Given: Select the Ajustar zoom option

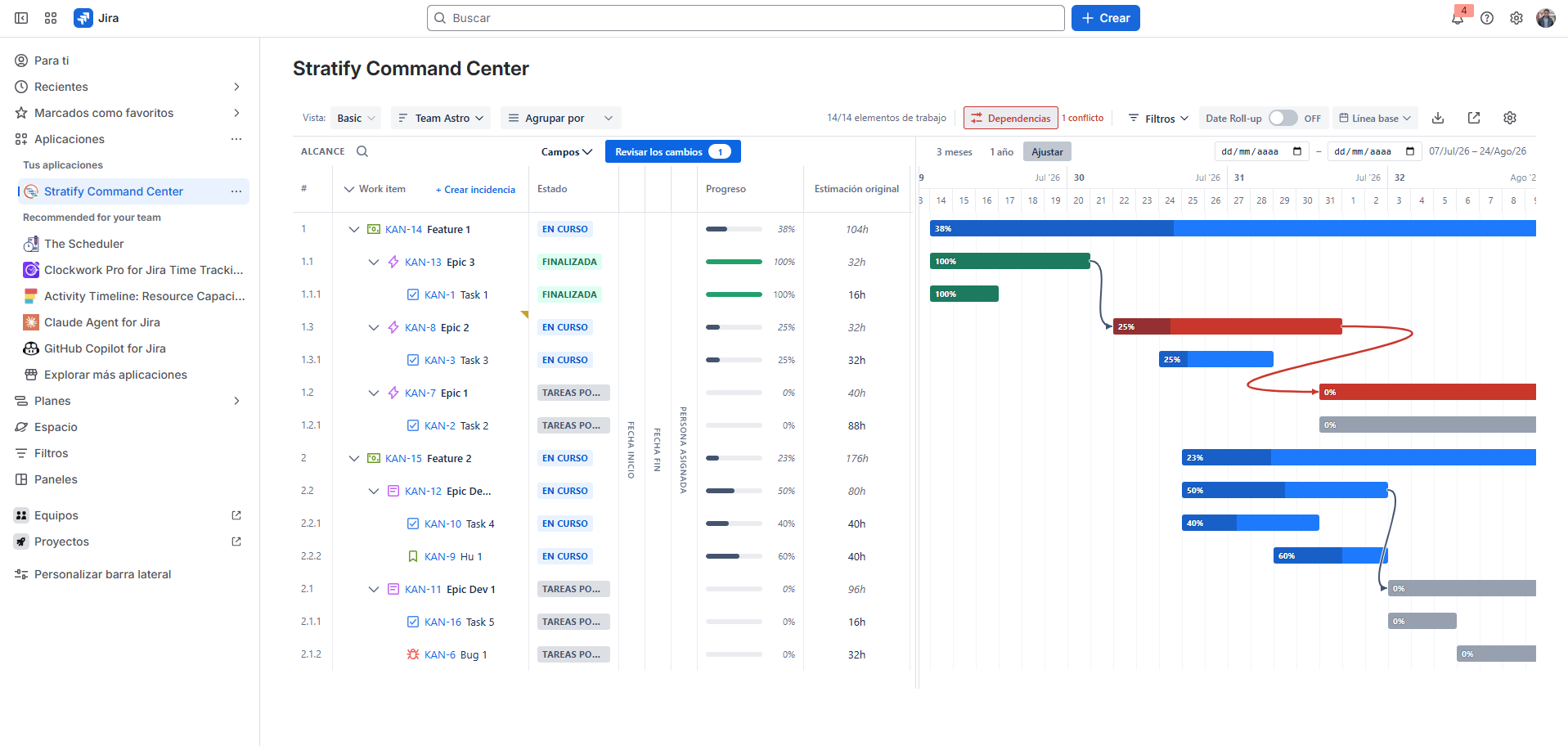Looking at the screenshot, I should pyautogui.click(x=1047, y=151).
